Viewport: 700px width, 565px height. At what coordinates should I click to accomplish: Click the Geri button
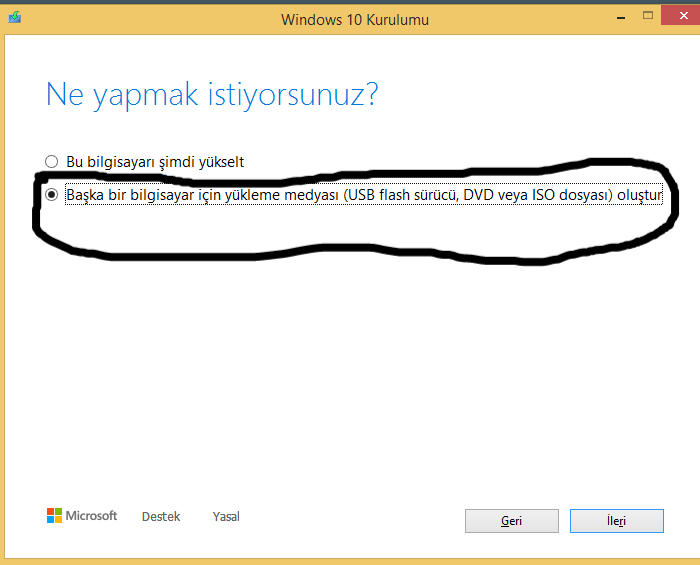click(512, 521)
